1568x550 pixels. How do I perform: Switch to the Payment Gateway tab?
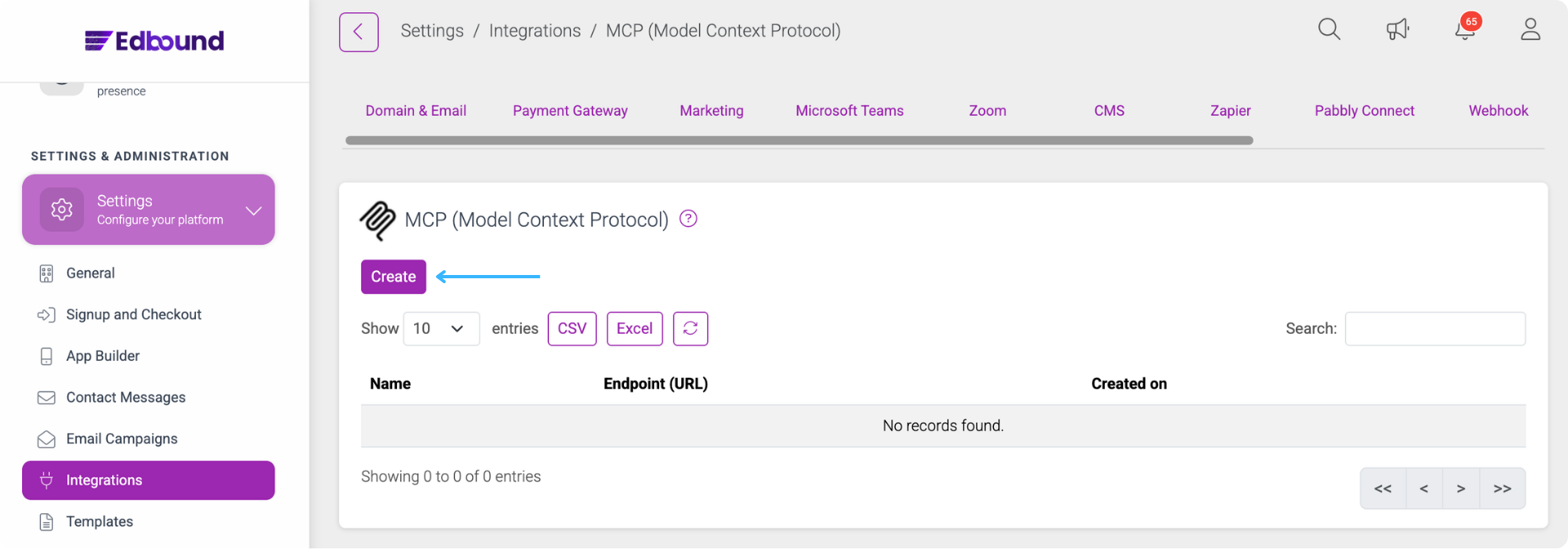(570, 111)
